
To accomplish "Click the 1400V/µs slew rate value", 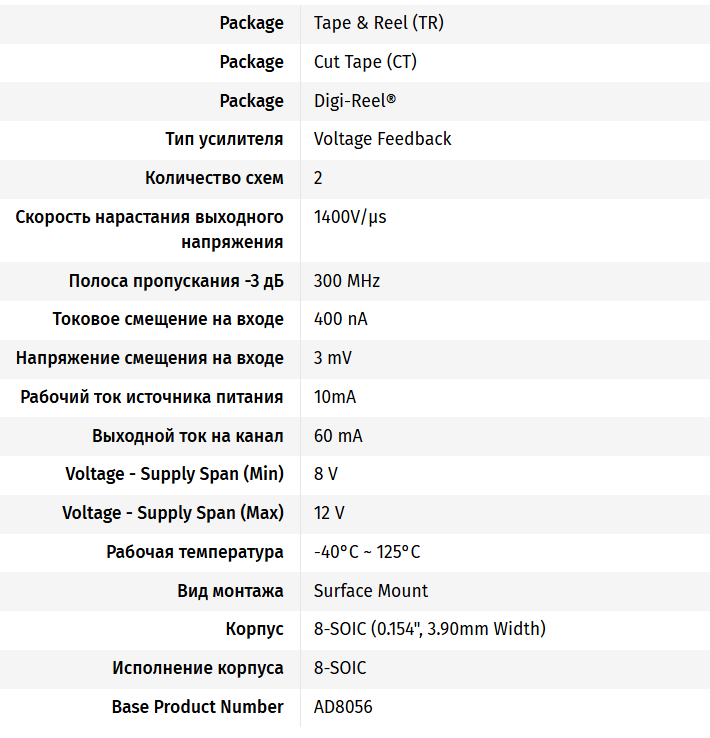I will [349, 217].
